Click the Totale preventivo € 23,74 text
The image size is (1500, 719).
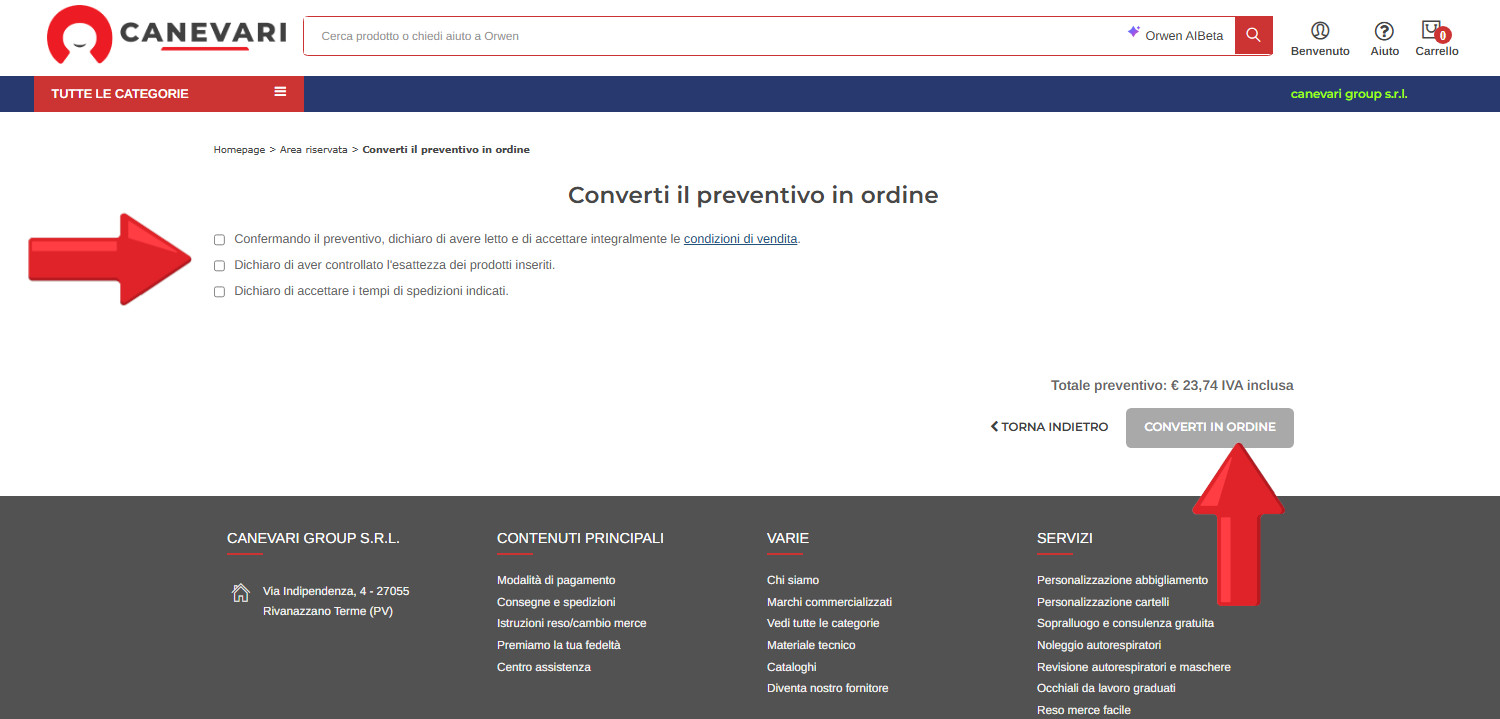click(1172, 385)
